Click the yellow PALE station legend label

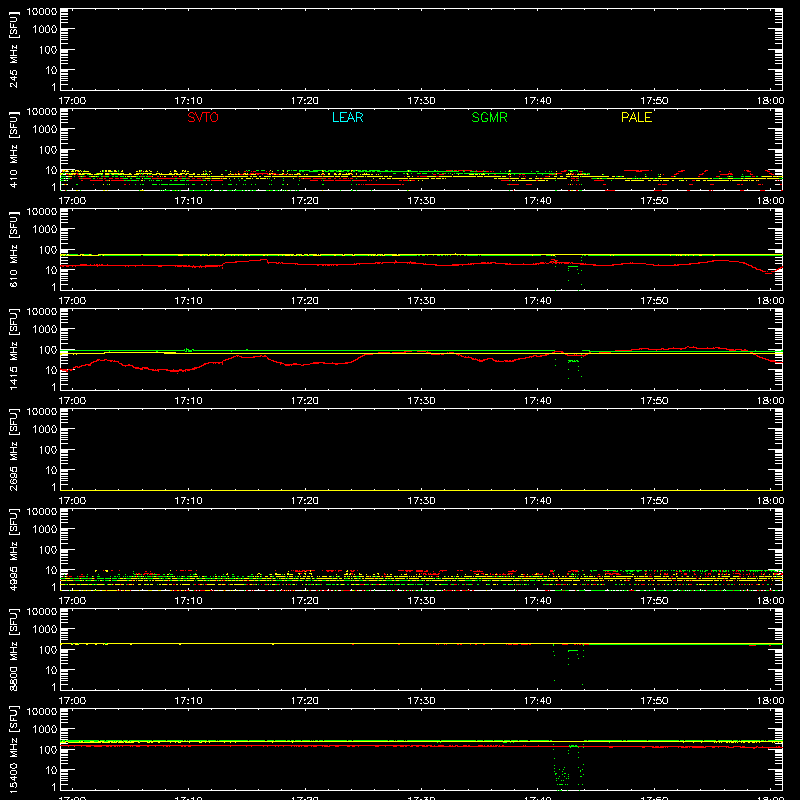(x=636, y=117)
